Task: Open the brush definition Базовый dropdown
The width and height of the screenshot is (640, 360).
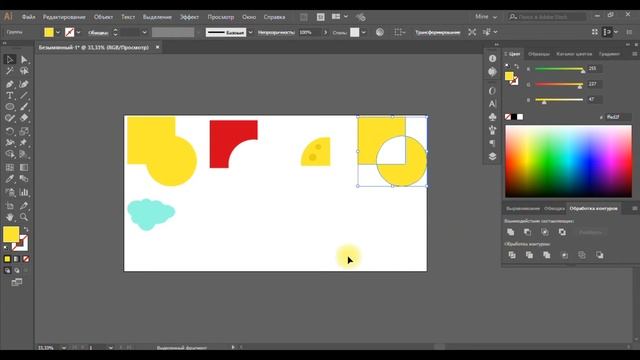Action: (250, 32)
